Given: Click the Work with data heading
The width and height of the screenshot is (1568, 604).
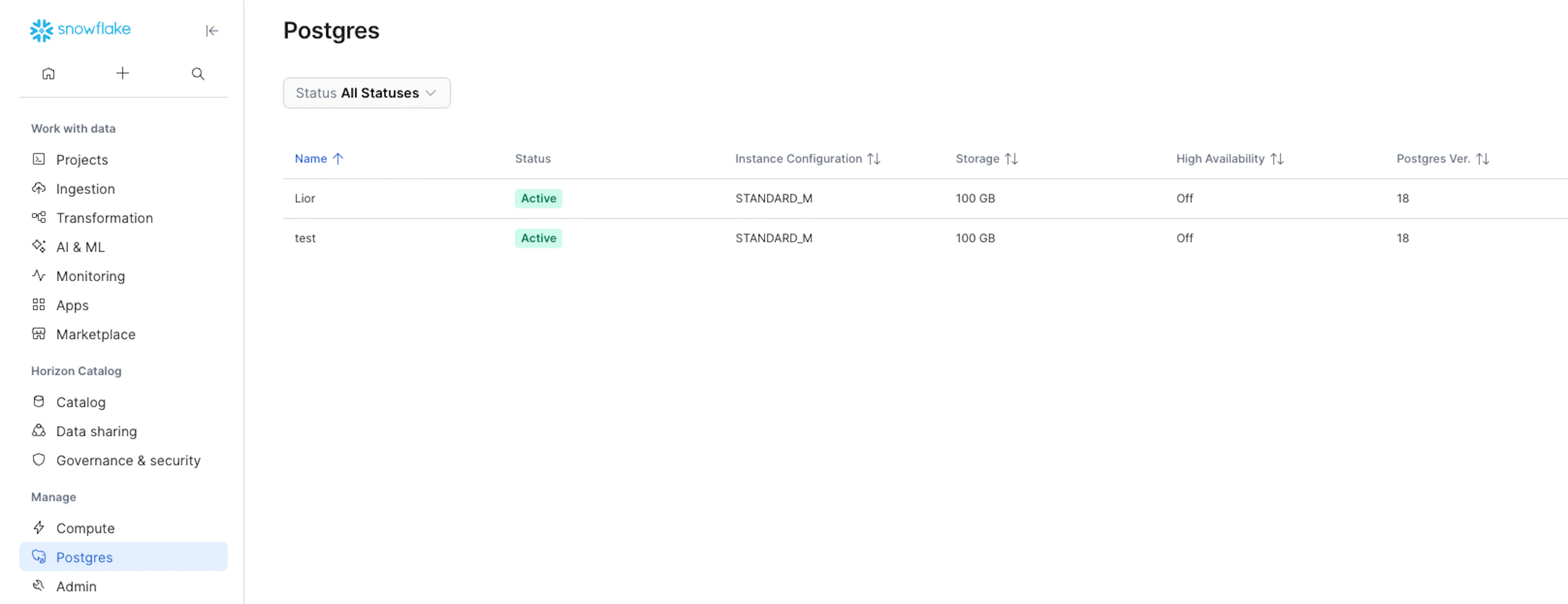Looking at the screenshot, I should point(73,129).
